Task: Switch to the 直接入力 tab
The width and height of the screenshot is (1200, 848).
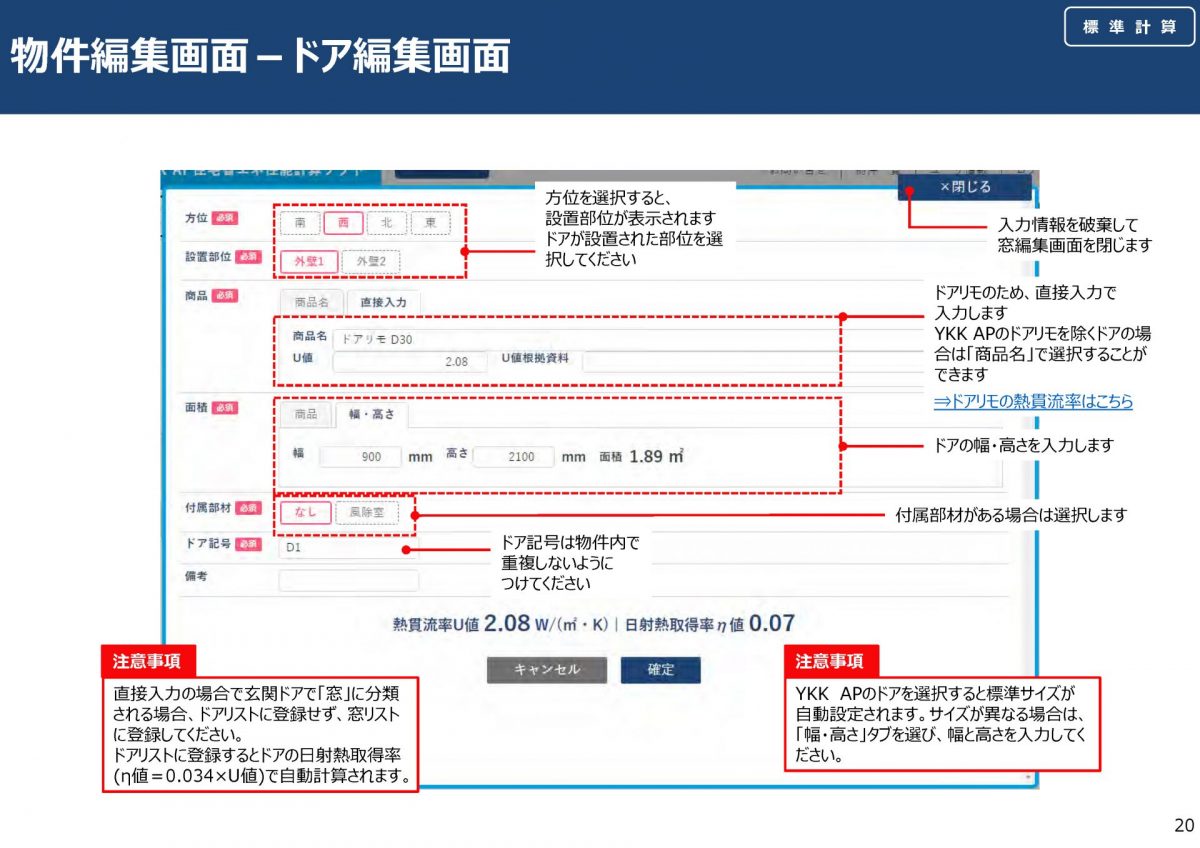Action: (384, 302)
